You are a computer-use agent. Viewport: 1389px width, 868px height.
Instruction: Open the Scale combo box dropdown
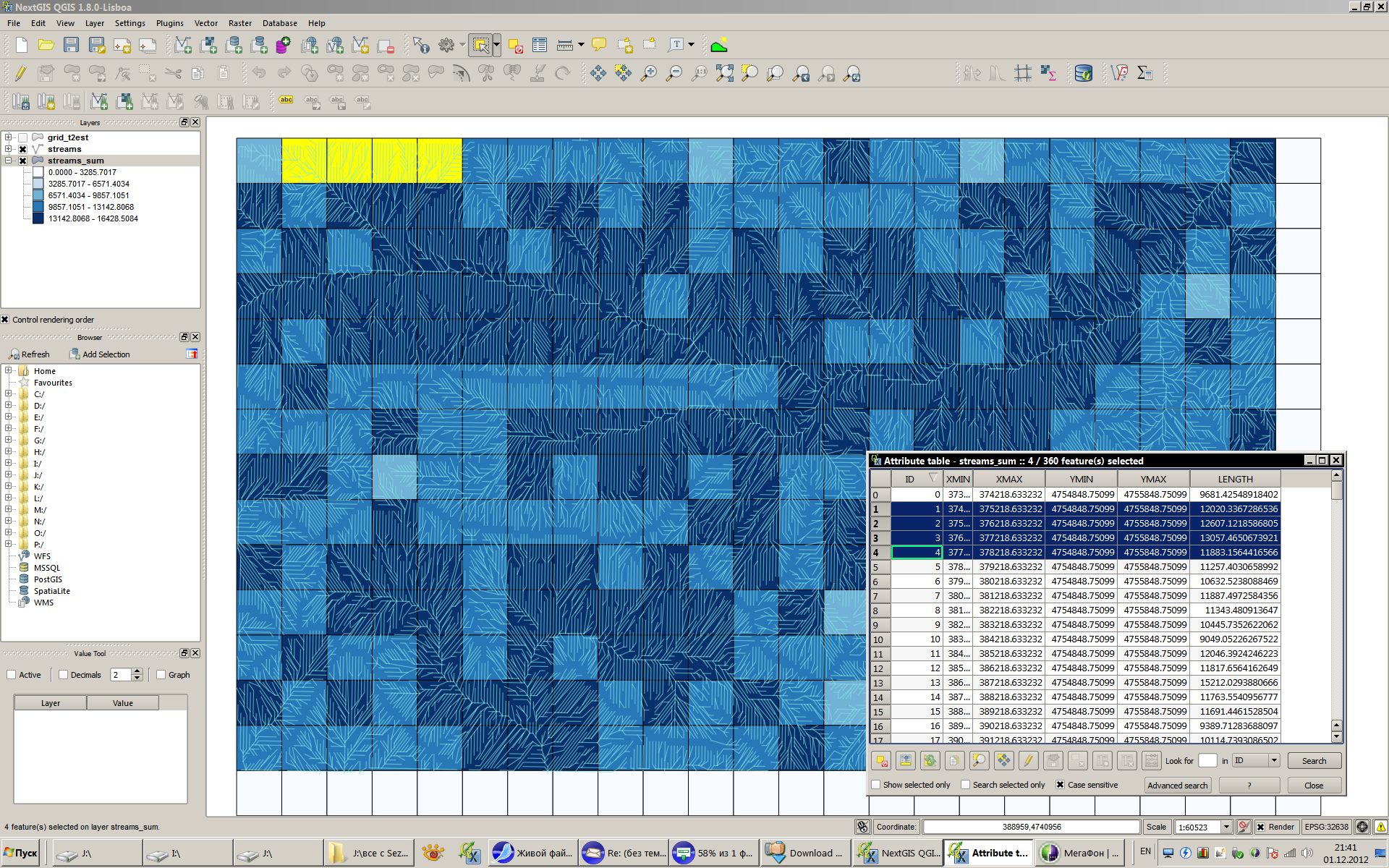tap(1226, 827)
